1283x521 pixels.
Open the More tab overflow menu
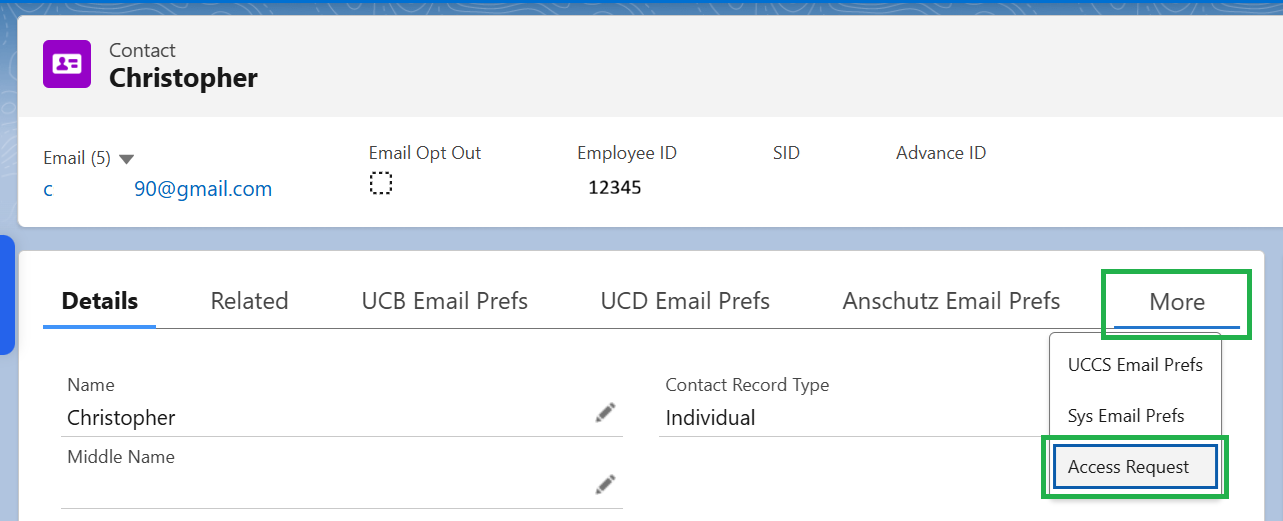1176,302
